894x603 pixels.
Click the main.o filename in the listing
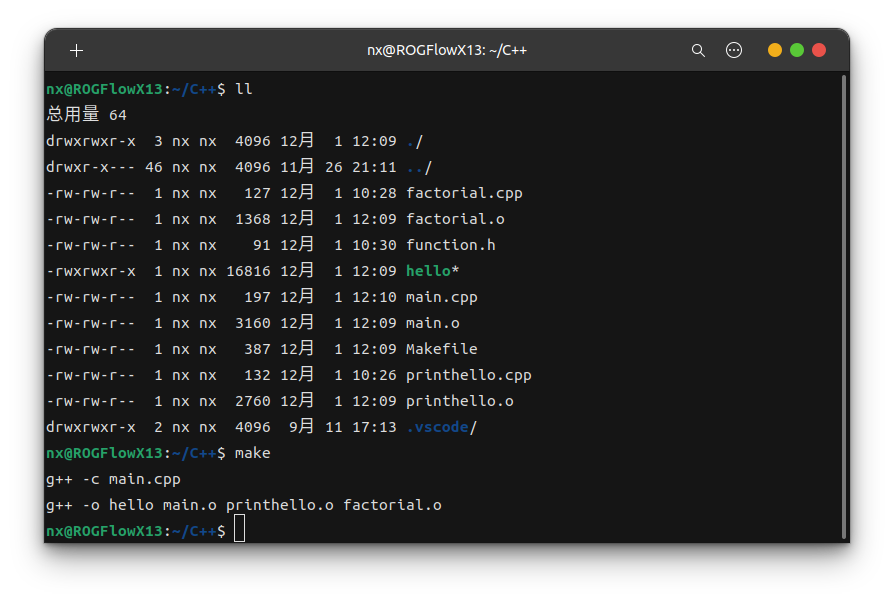pos(432,323)
